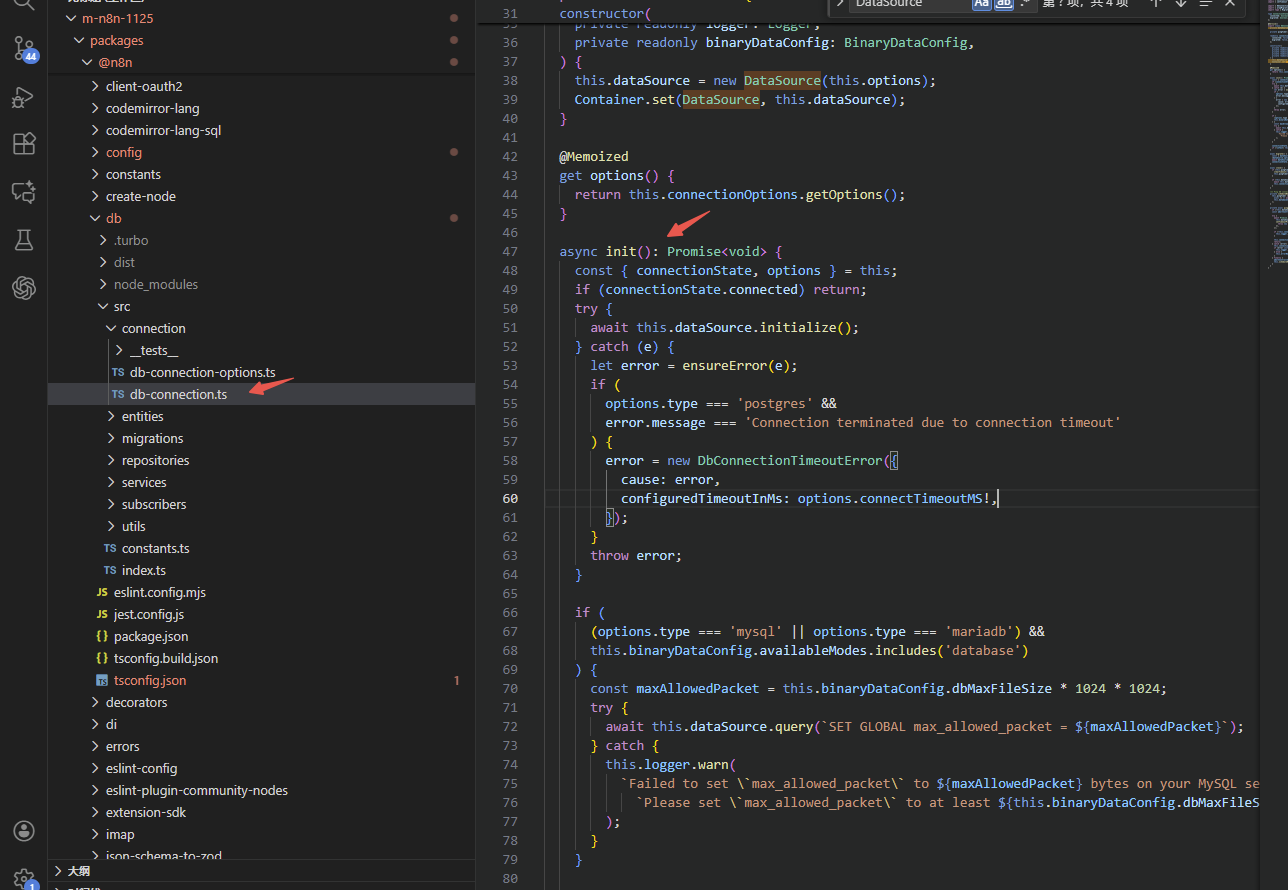Collapse the m-n8n-1125 root folder

70,18
